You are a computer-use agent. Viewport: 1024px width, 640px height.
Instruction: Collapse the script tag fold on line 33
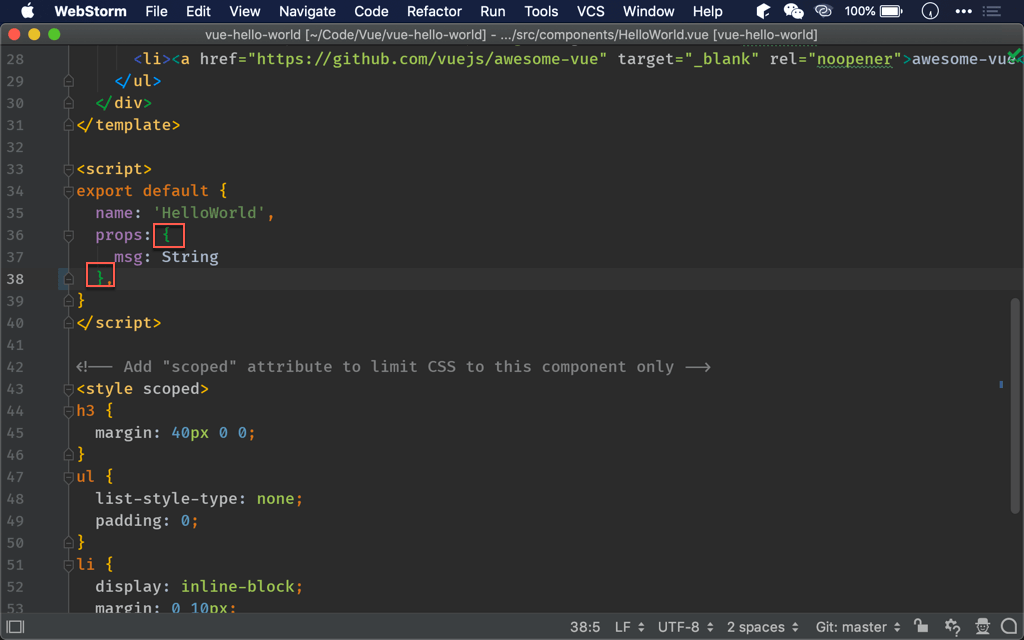68,169
